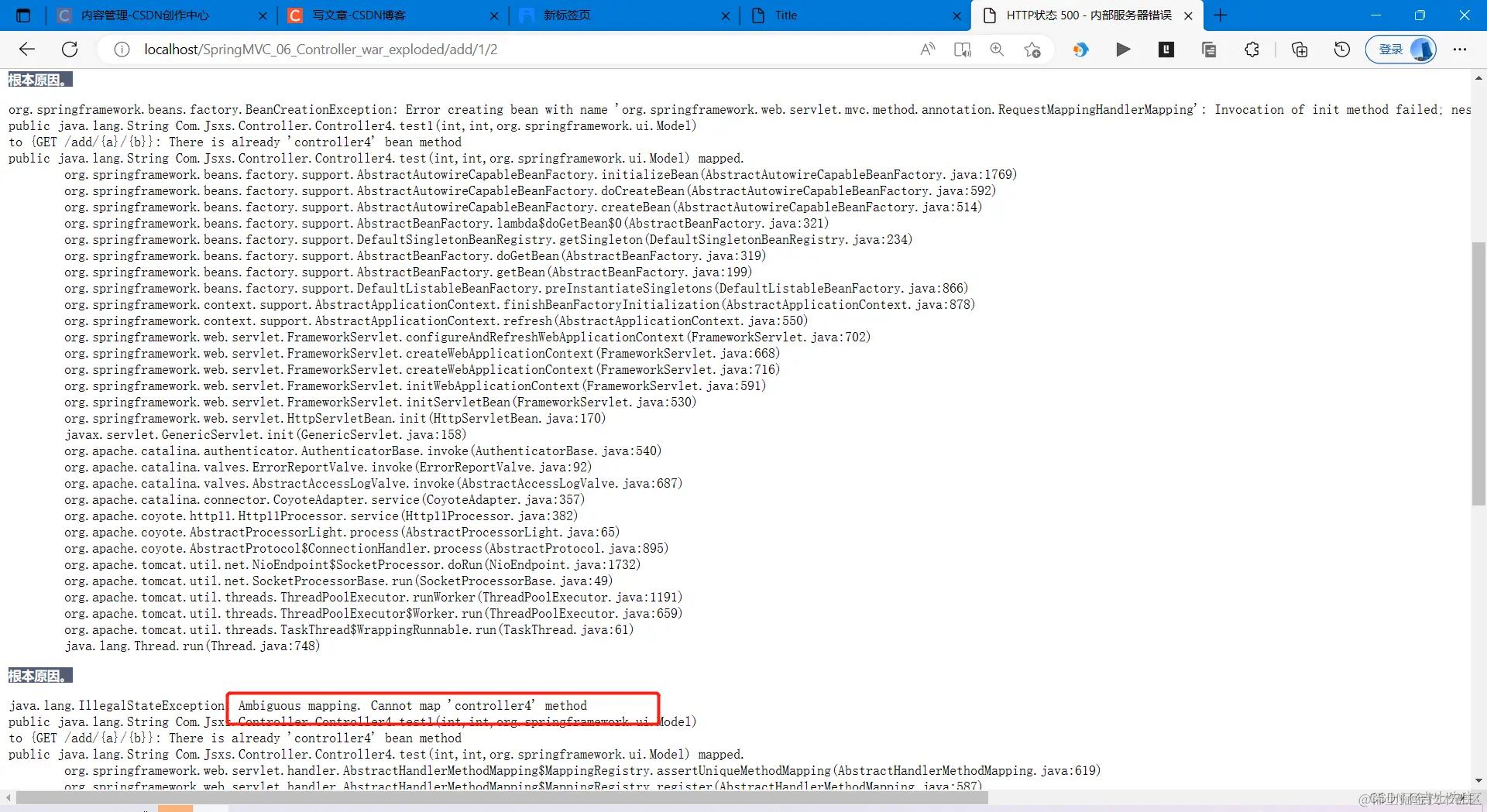Restore down the browser window
This screenshot has height=812, width=1487.
(1420, 15)
